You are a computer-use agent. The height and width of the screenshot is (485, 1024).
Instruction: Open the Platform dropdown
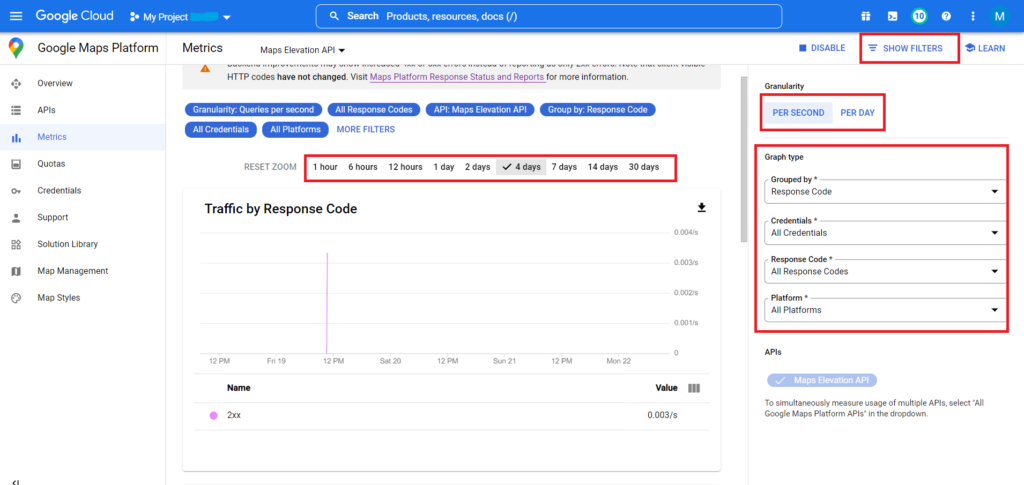[x=885, y=310]
